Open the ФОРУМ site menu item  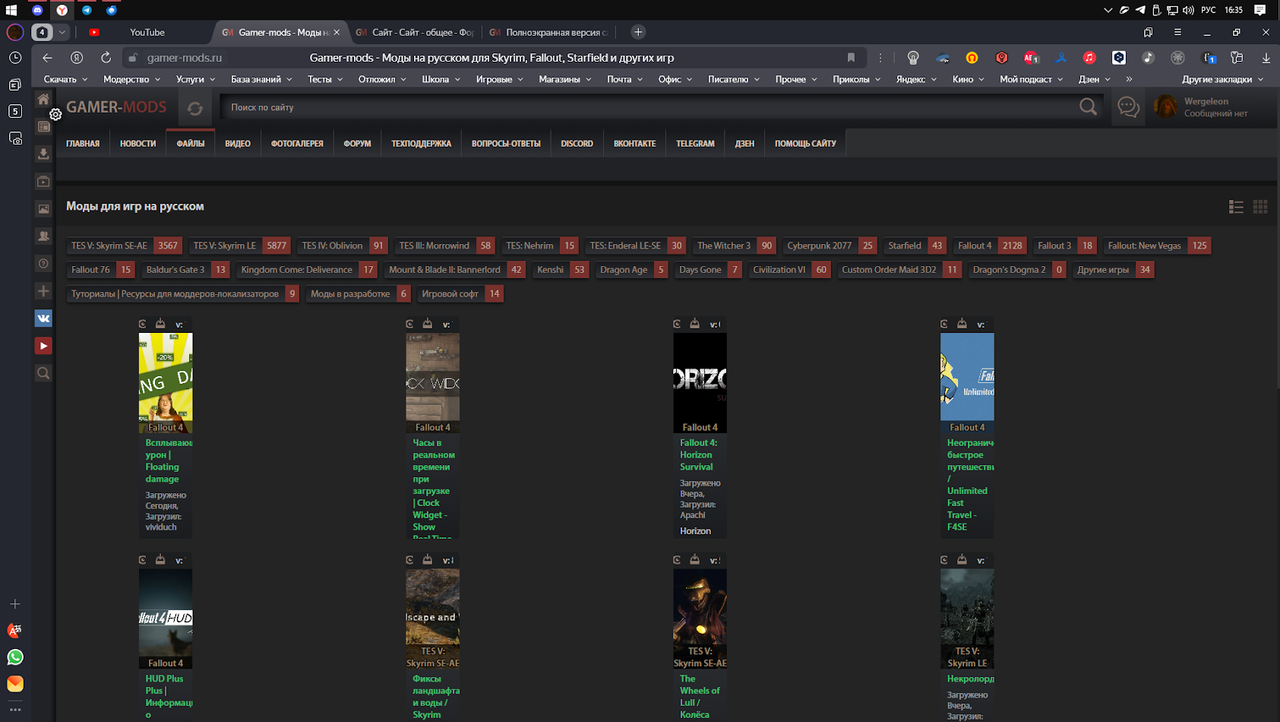(x=357, y=143)
